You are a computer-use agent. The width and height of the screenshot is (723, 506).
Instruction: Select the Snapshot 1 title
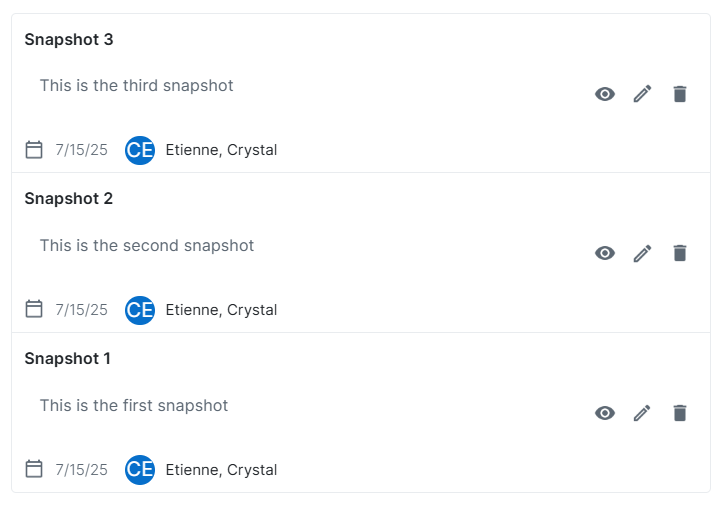click(68, 359)
